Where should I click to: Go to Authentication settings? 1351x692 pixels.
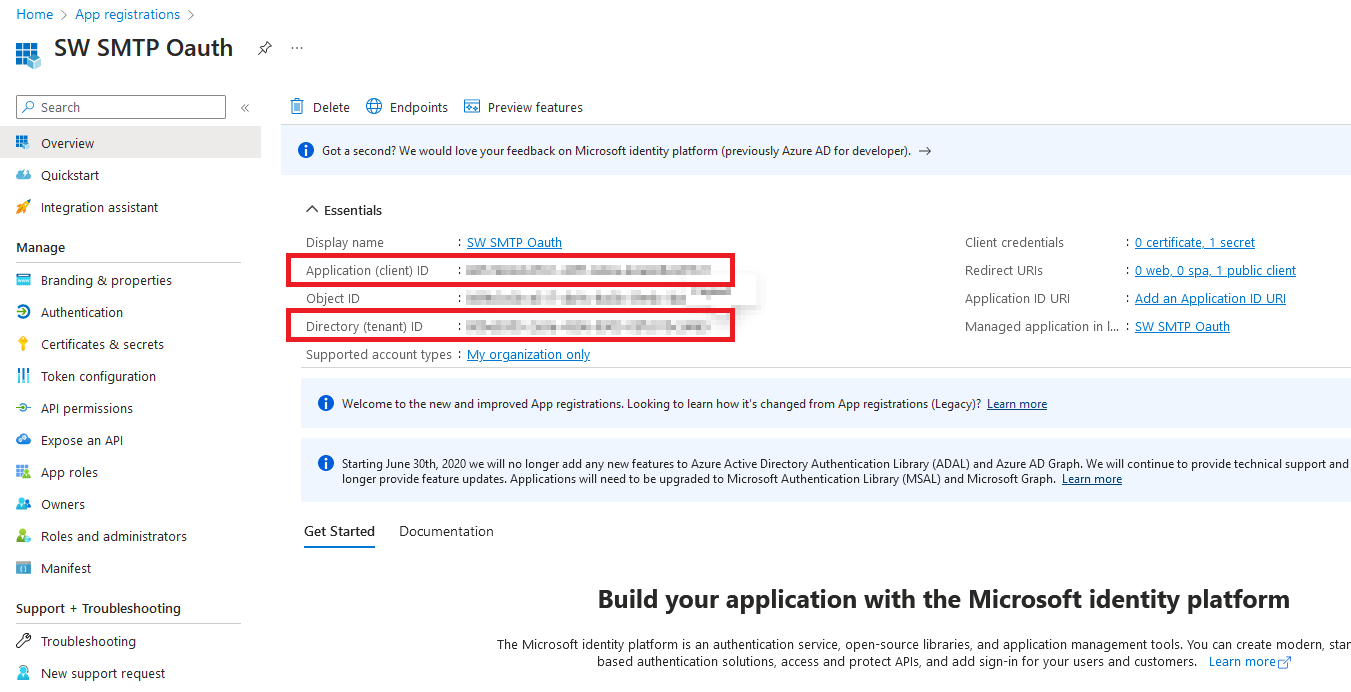point(83,311)
